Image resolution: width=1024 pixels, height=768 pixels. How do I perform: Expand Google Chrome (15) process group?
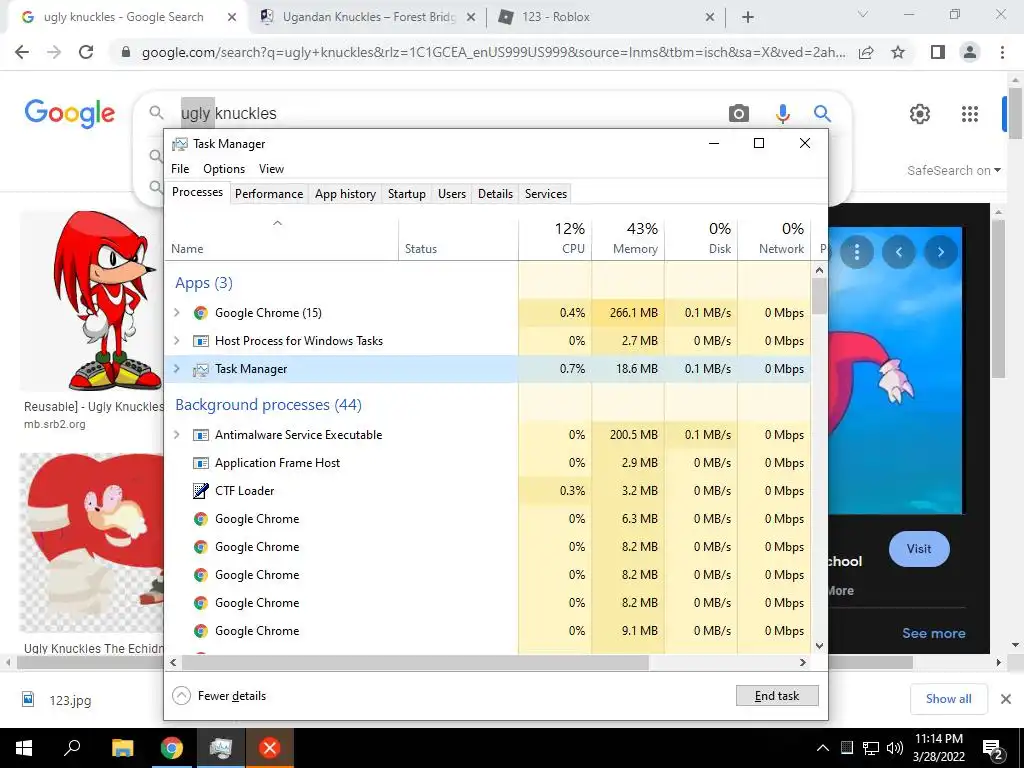click(176, 313)
